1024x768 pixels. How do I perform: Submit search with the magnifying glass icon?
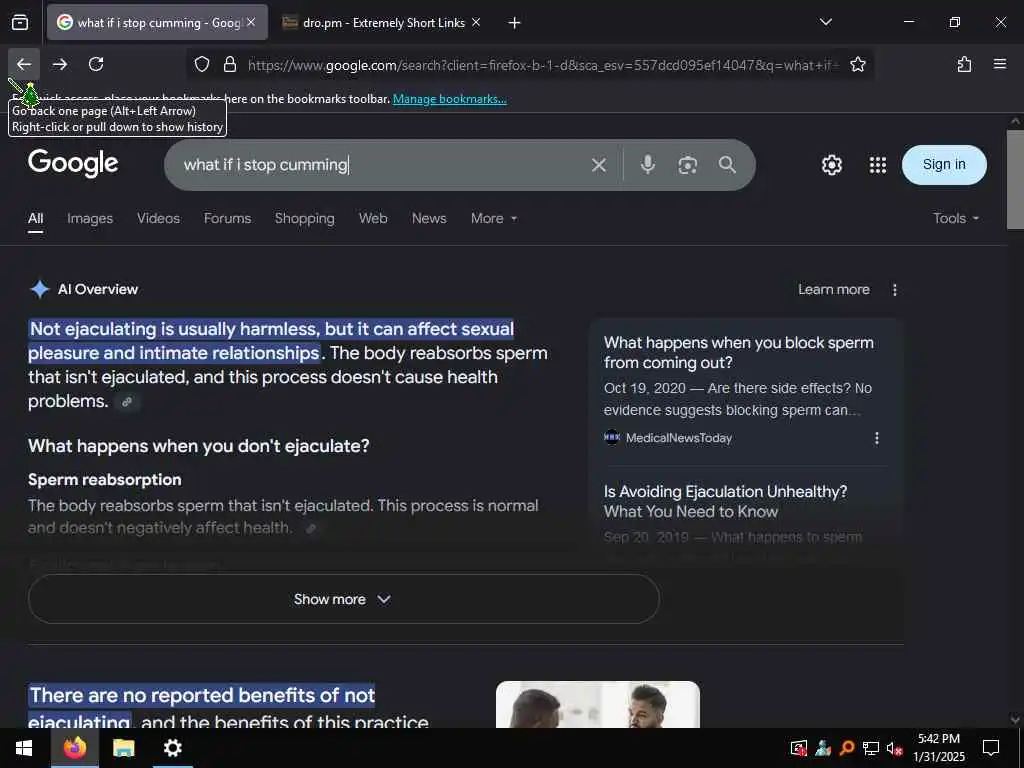(727, 165)
